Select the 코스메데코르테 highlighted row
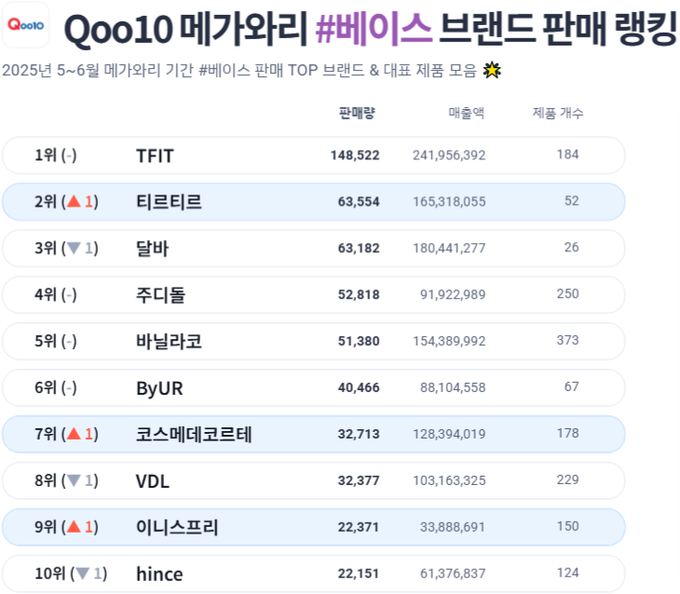The width and height of the screenshot is (680, 594). coord(314,434)
